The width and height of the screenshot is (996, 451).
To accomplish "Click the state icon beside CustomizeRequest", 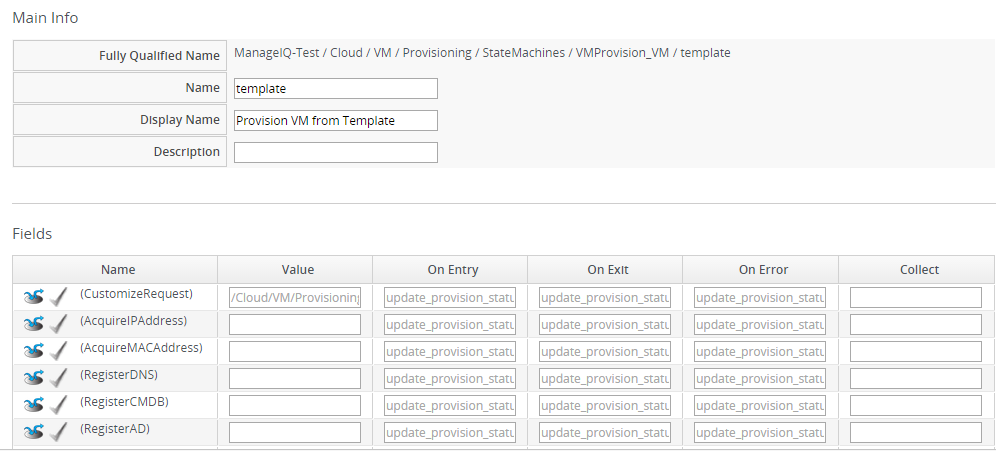I will [x=34, y=297].
